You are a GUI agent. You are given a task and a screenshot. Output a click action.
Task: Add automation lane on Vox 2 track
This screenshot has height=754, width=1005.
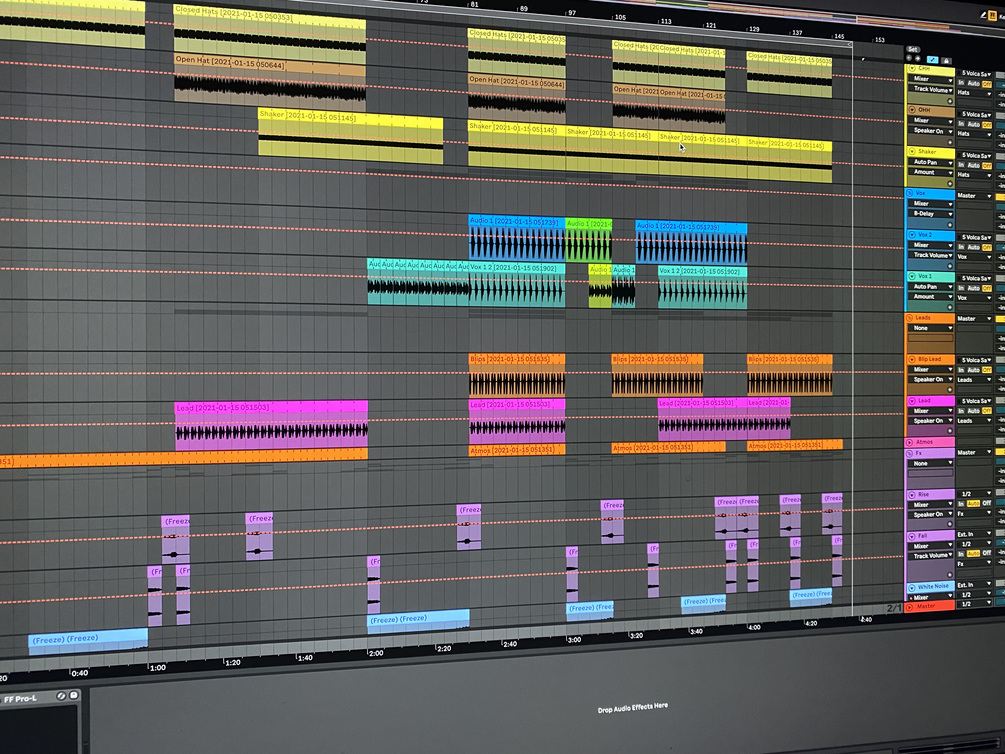(x=950, y=266)
